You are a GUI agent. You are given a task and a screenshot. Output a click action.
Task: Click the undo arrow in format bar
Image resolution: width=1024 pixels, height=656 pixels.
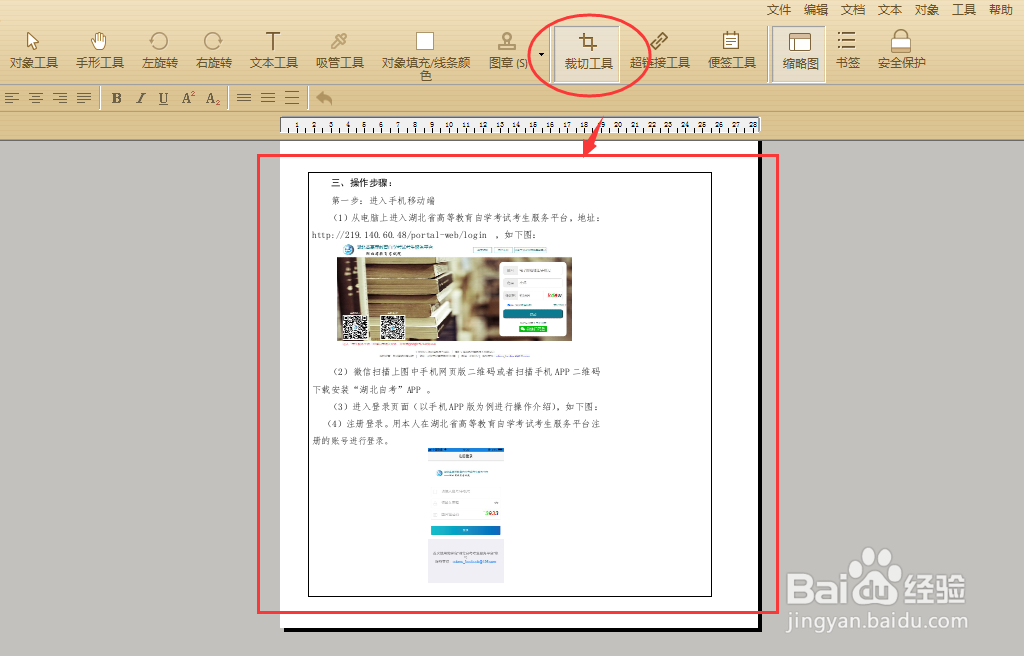click(324, 98)
